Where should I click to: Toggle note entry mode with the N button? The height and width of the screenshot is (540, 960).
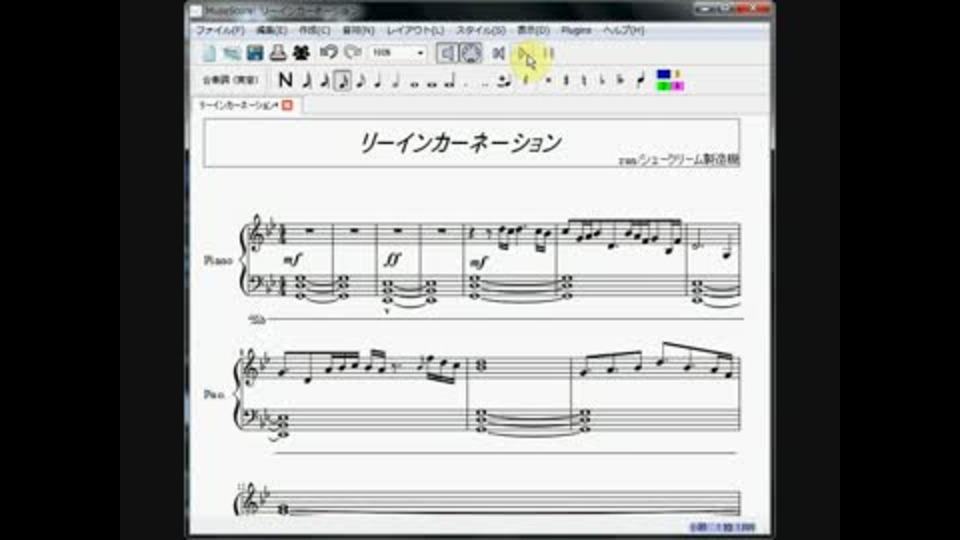285,80
